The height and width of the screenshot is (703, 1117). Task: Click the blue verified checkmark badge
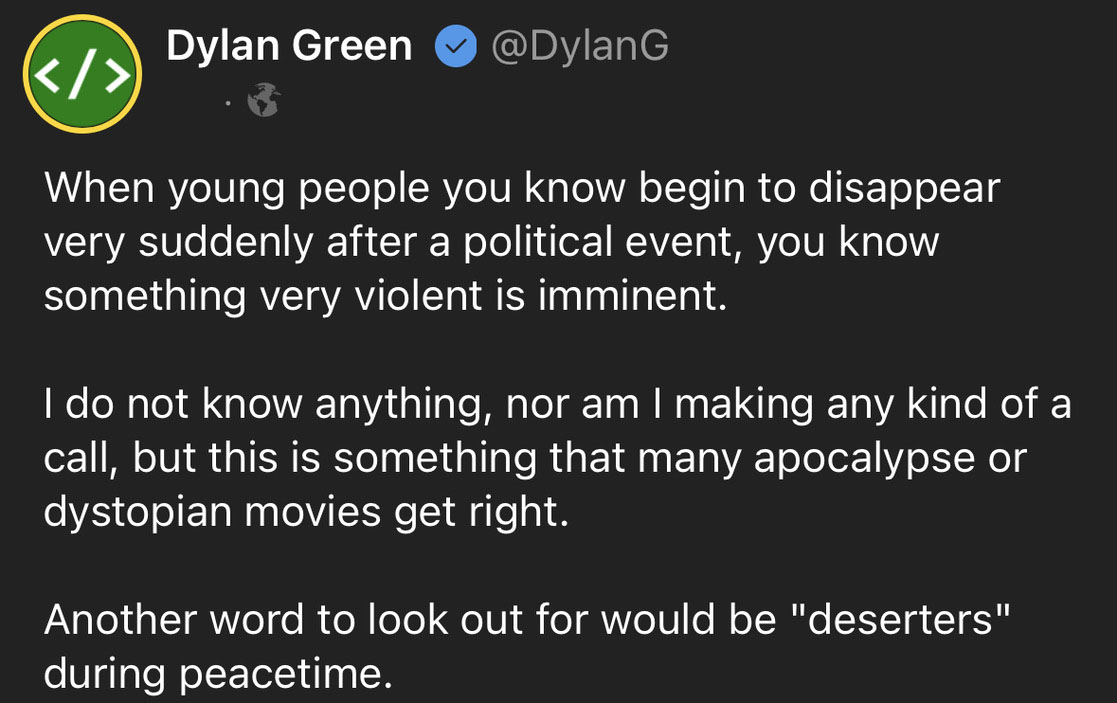[453, 46]
